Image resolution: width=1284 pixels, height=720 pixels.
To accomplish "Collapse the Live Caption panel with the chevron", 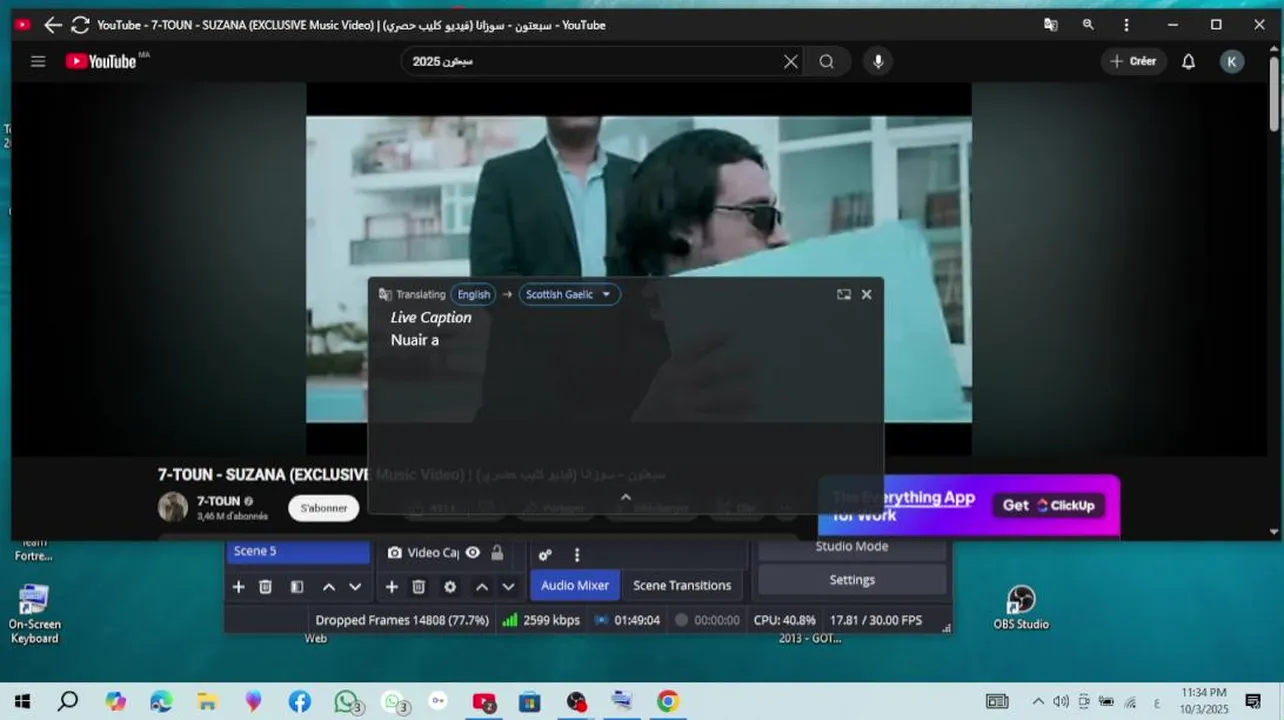I will click(x=626, y=497).
